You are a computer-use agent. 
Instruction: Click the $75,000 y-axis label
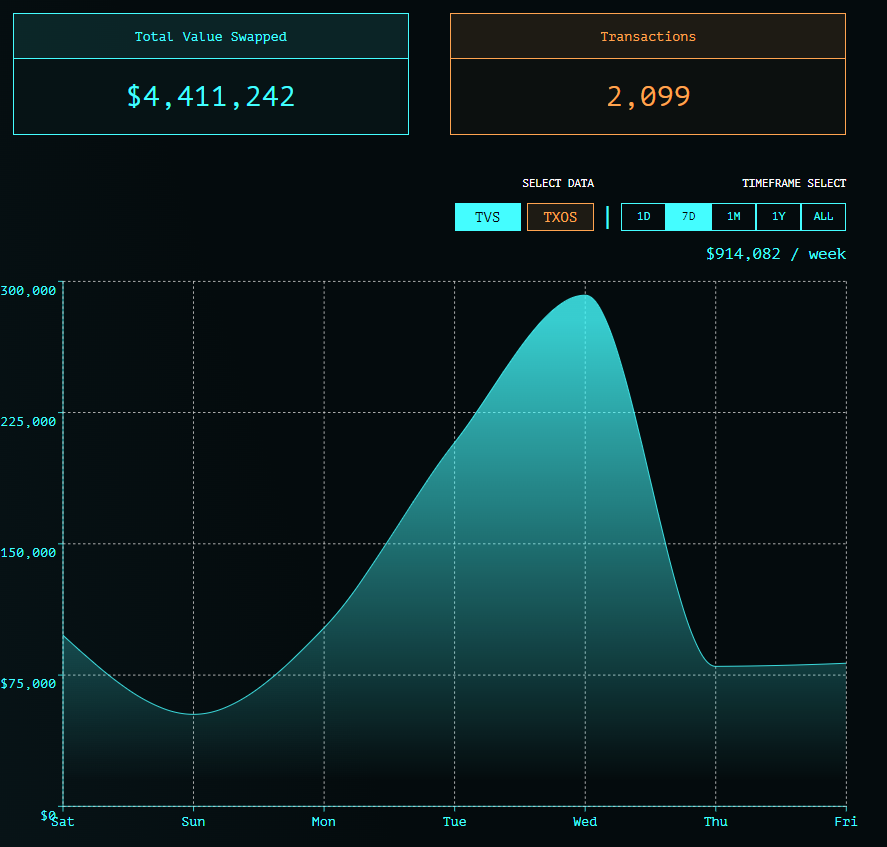click(28, 683)
